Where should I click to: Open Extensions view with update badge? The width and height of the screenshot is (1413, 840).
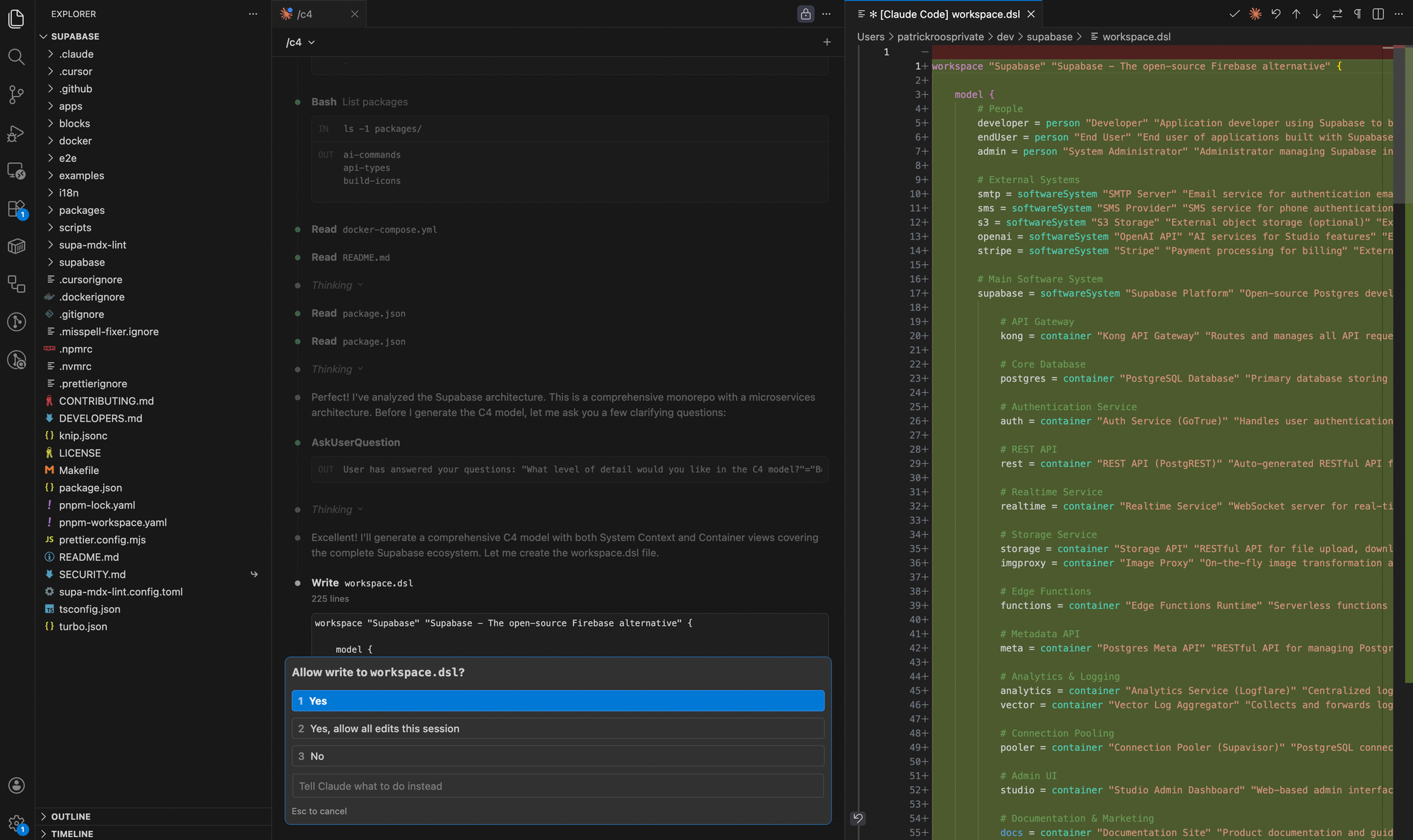tap(16, 209)
